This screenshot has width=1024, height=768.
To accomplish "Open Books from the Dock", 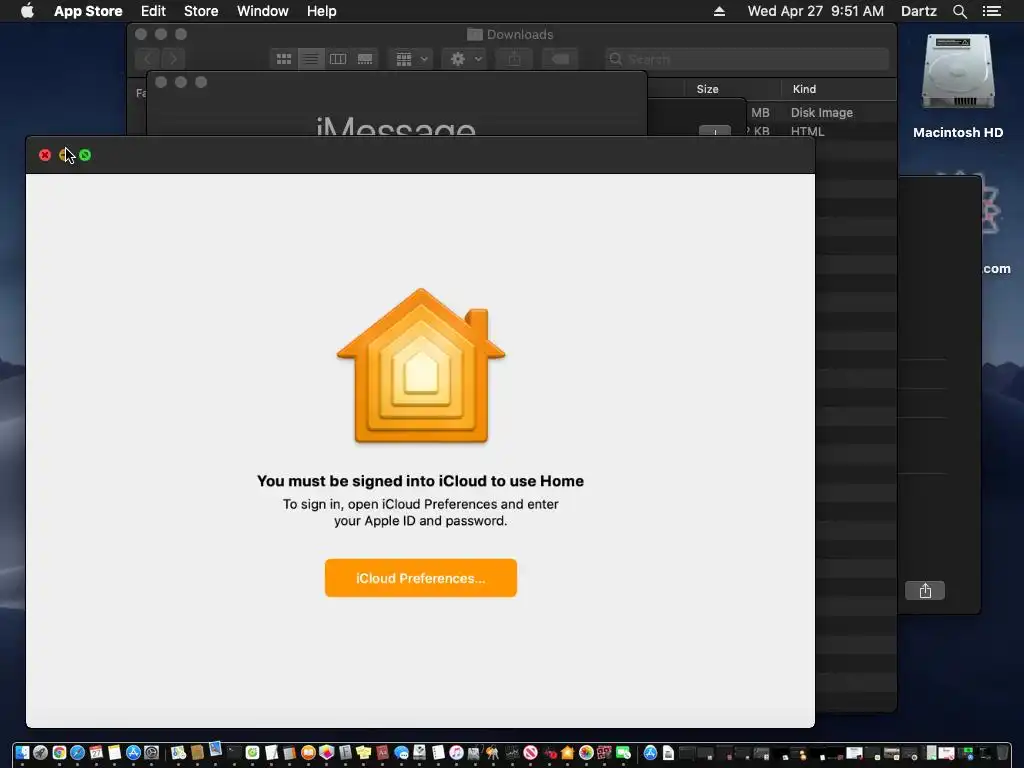I will tap(308, 752).
